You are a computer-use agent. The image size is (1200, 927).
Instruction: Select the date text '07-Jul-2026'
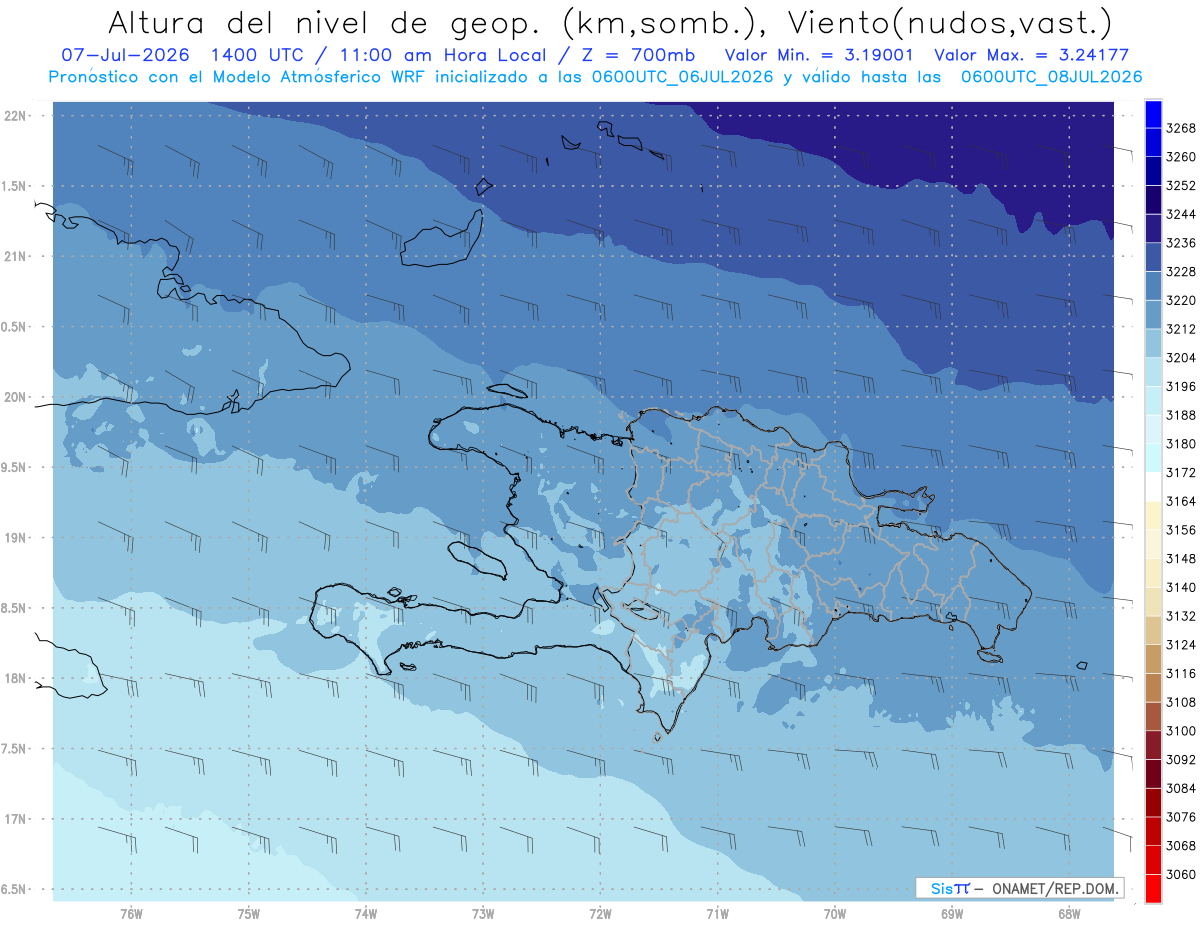click(126, 56)
